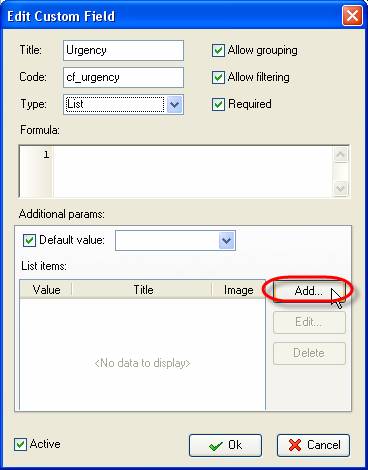Close the Edit Custom Field dialog
The width and height of the screenshot is (368, 470).
coord(352,16)
